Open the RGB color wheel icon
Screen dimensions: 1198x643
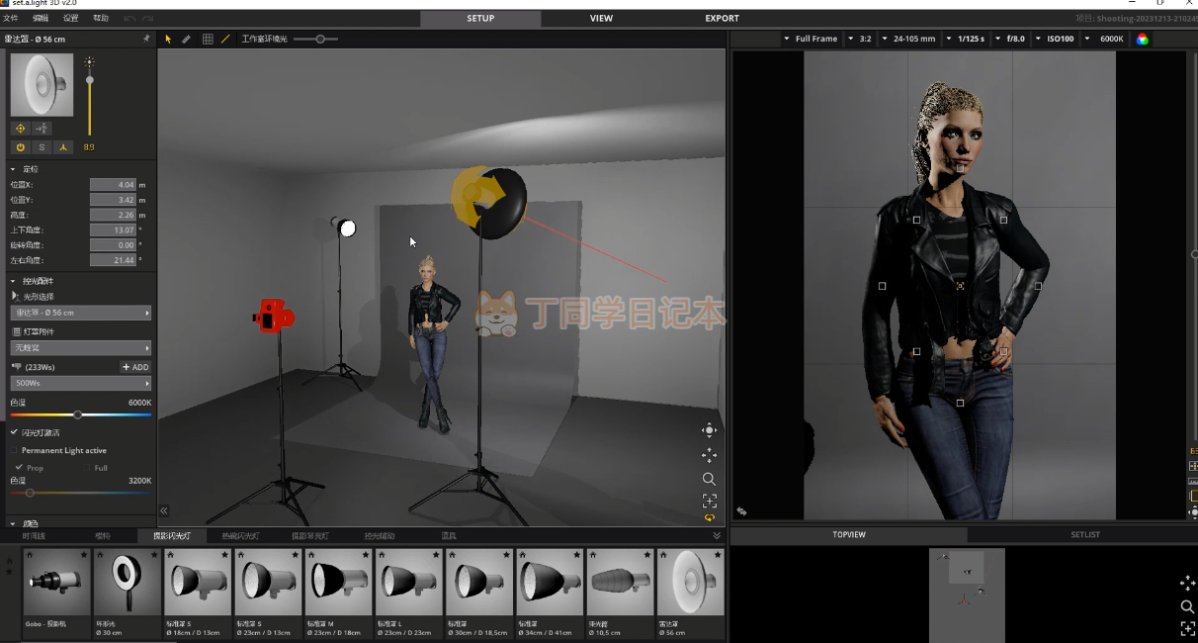pyautogui.click(x=1142, y=39)
